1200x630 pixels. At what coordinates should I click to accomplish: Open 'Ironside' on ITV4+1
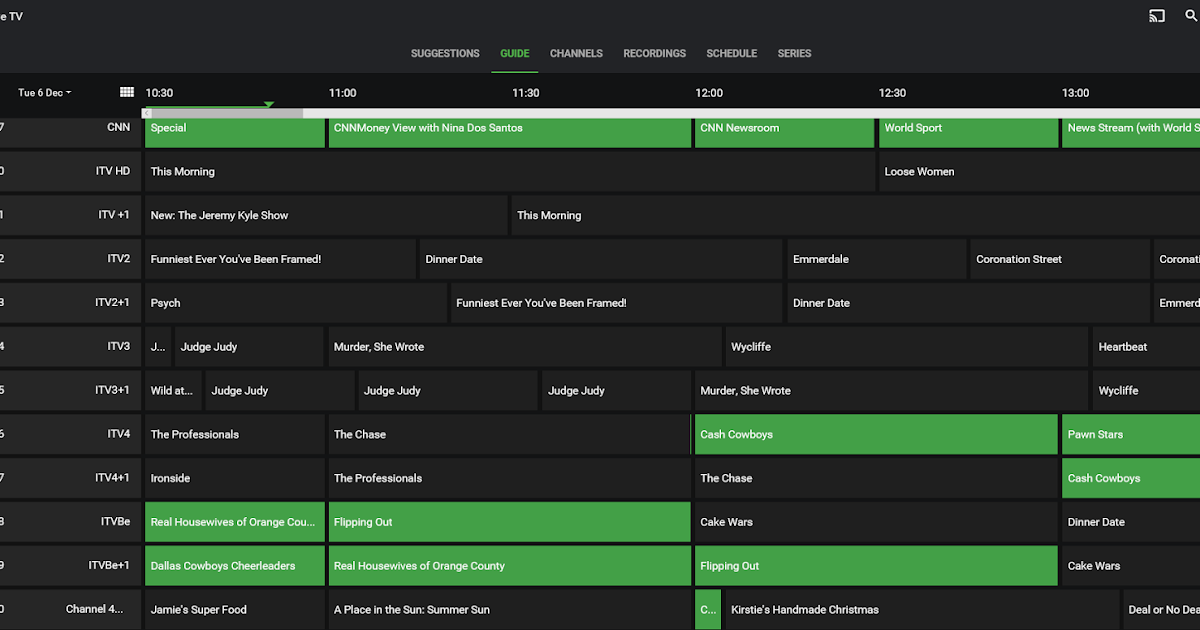click(x=235, y=478)
